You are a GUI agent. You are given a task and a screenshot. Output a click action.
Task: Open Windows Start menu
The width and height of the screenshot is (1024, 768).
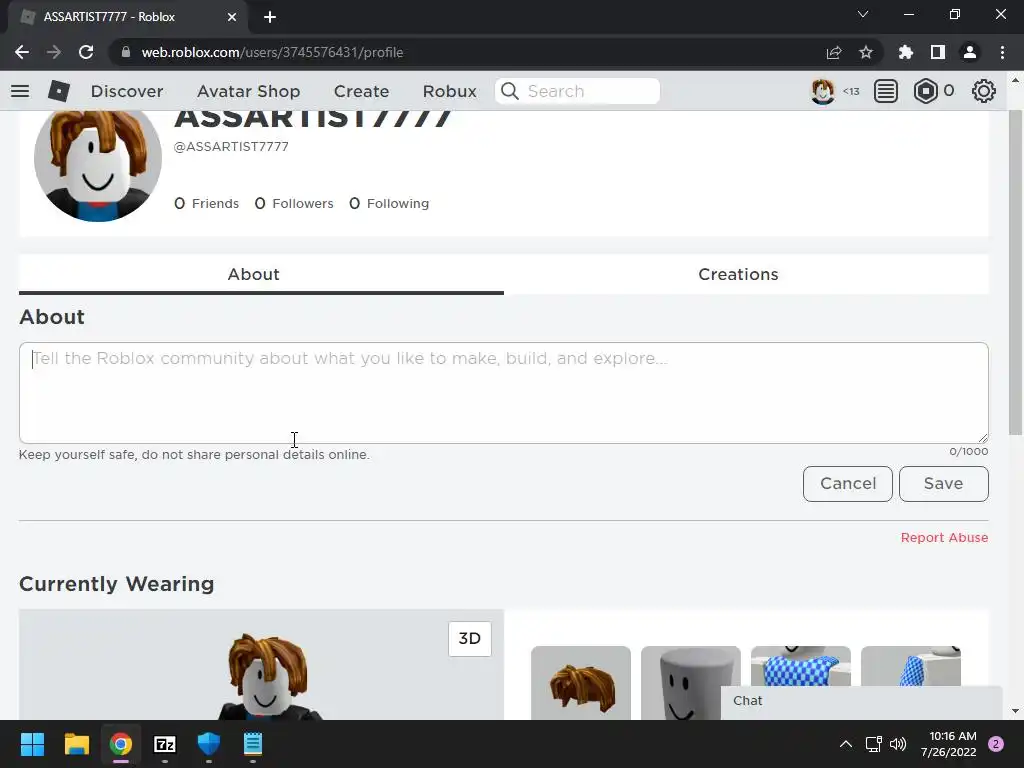(x=32, y=744)
